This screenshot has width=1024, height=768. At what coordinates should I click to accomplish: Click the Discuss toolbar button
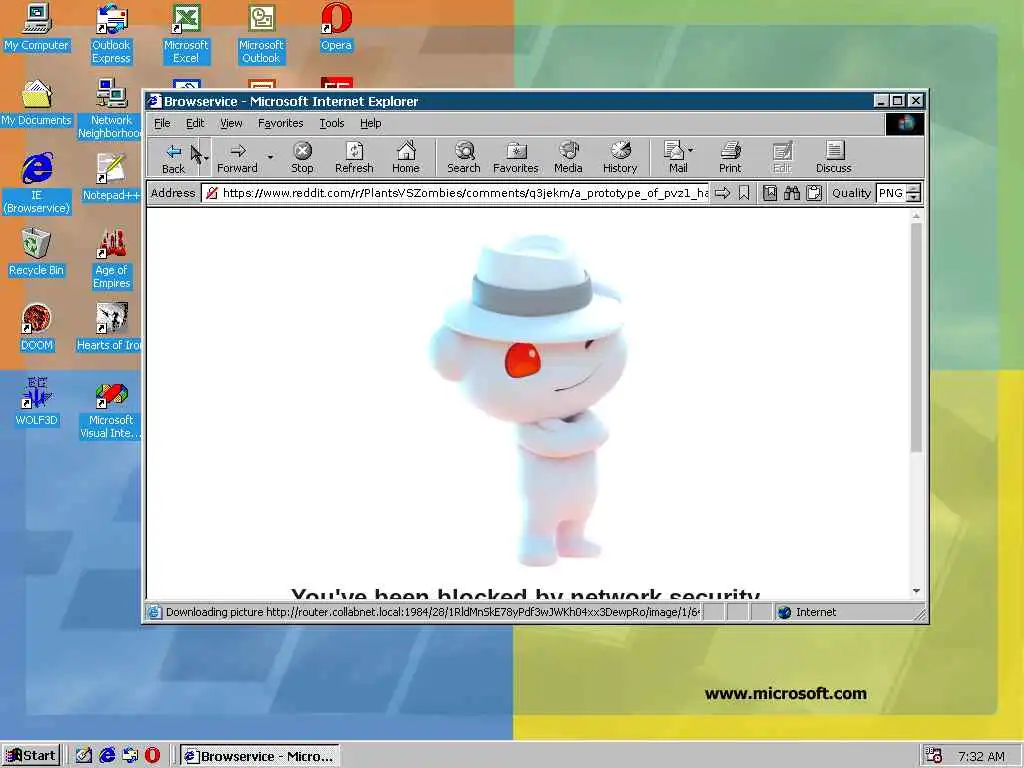pyautogui.click(x=833, y=157)
